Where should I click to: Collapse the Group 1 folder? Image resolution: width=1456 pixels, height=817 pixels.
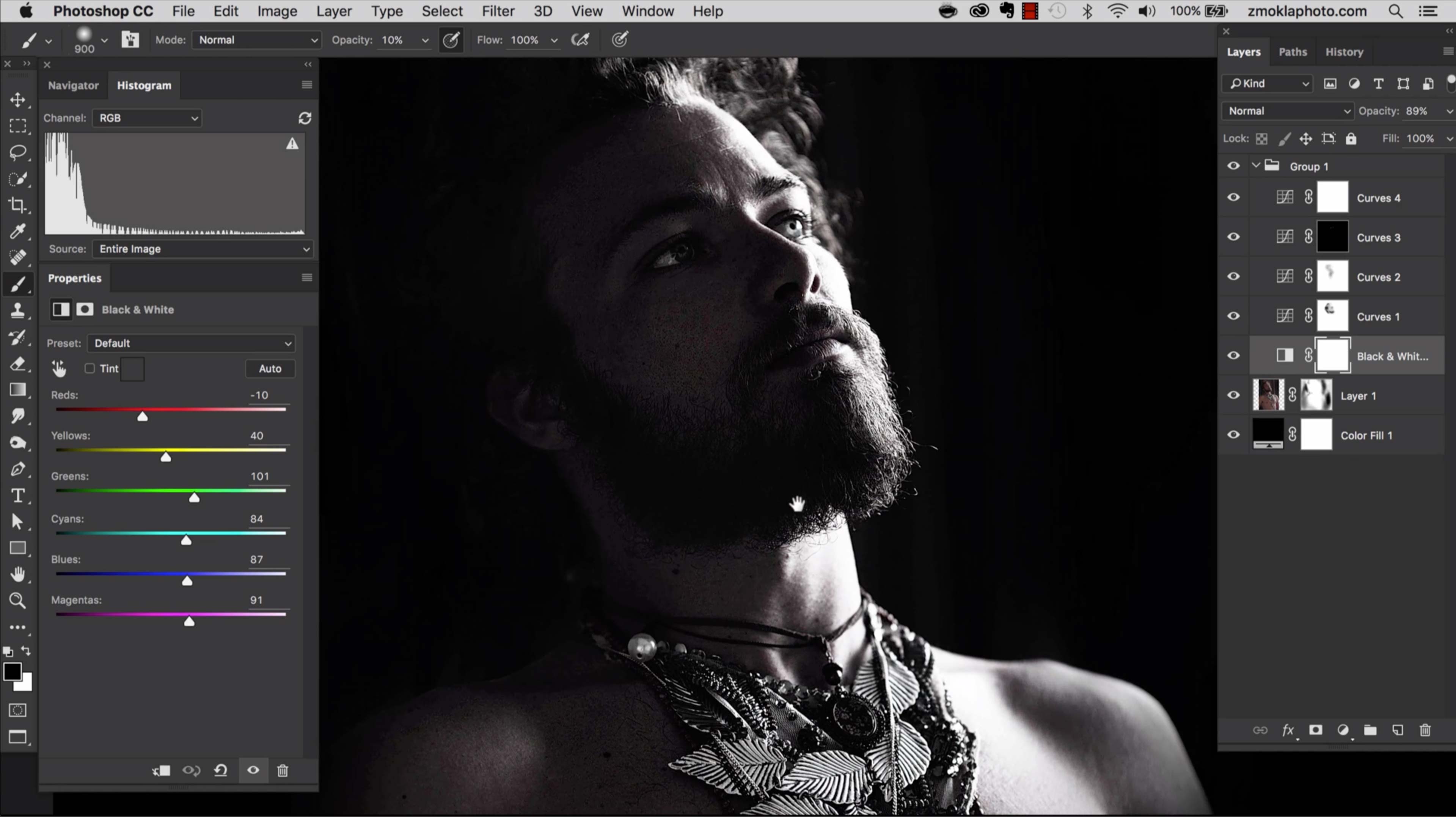pos(1256,166)
